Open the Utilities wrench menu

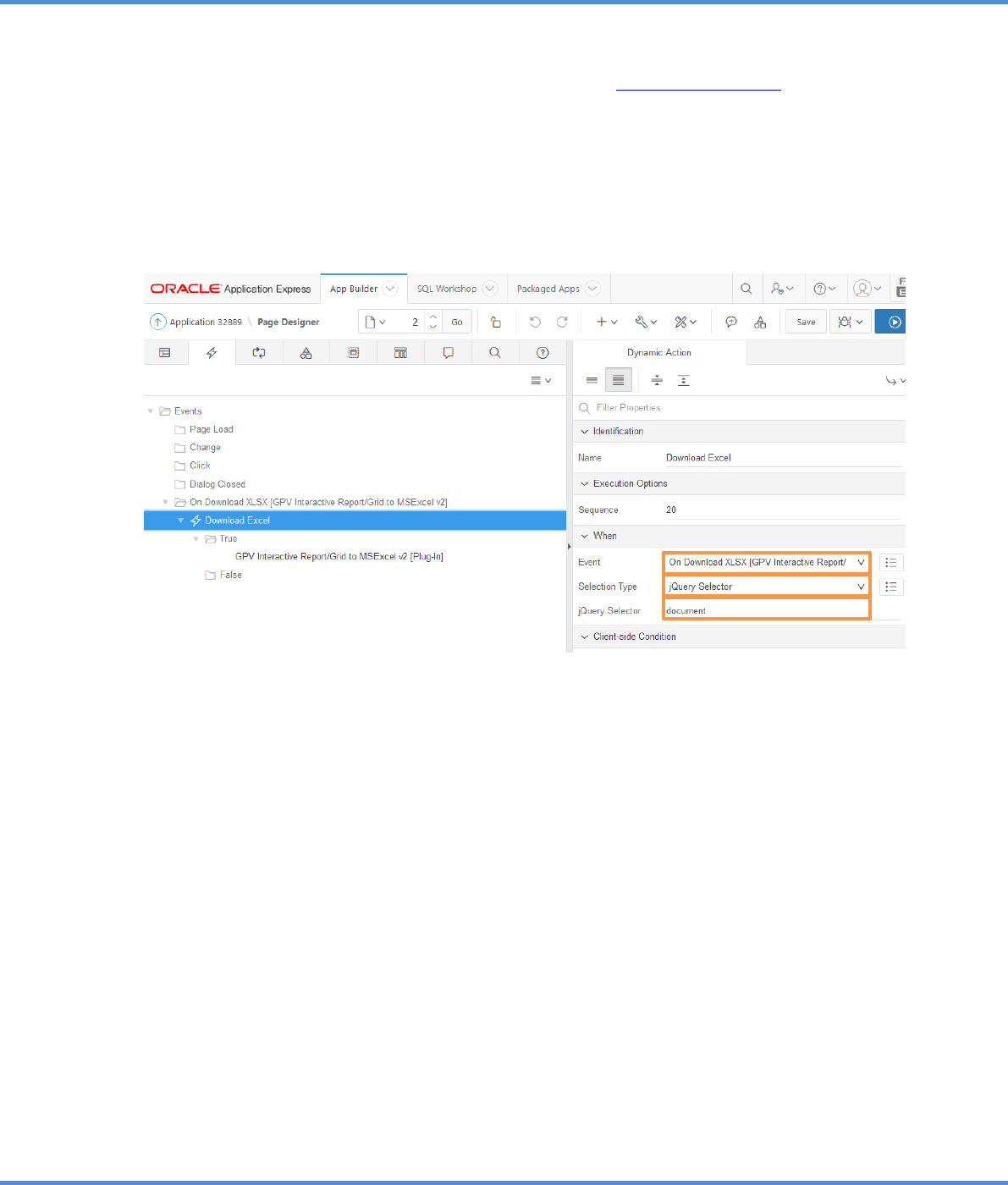click(646, 322)
